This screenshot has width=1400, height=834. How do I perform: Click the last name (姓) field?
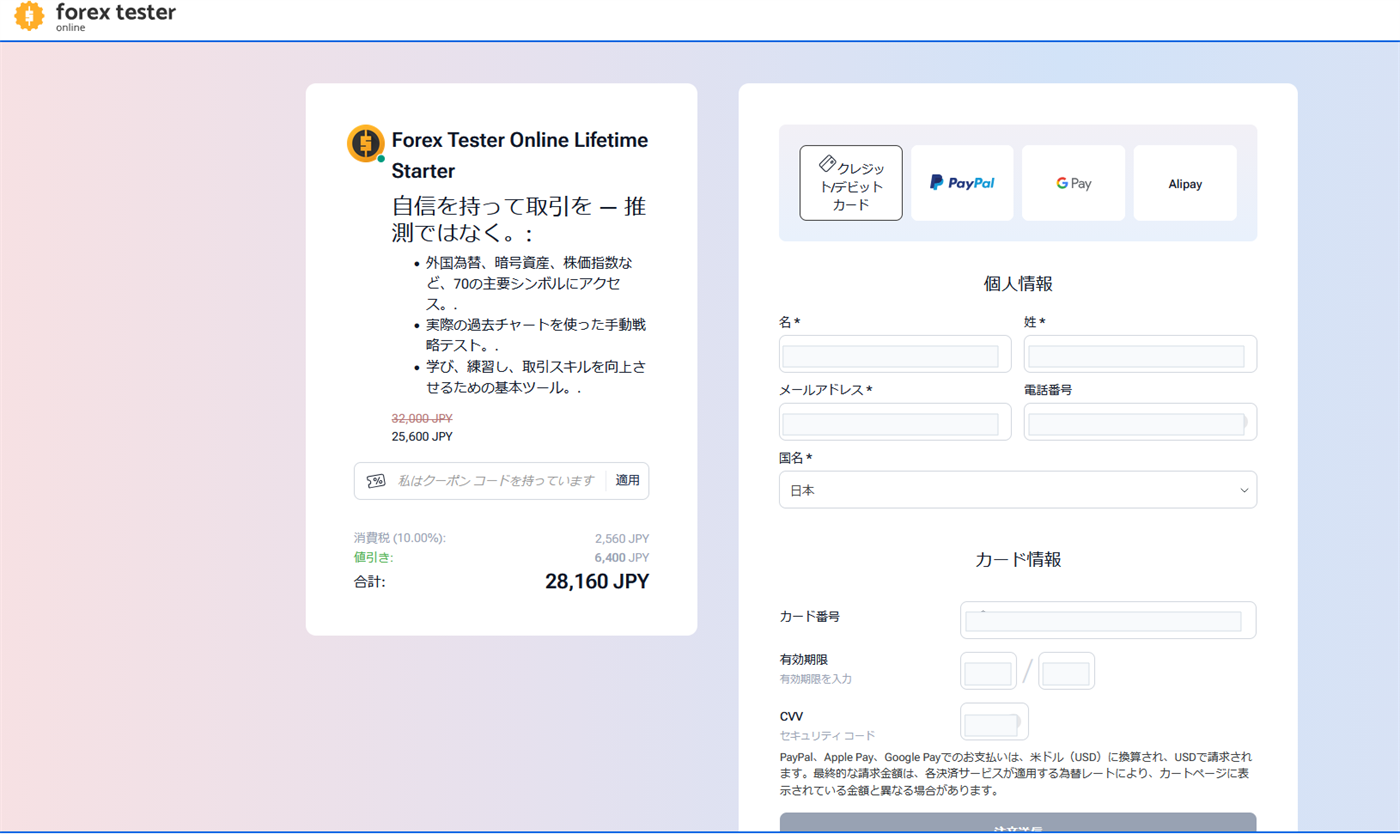pyautogui.click(x=1140, y=354)
